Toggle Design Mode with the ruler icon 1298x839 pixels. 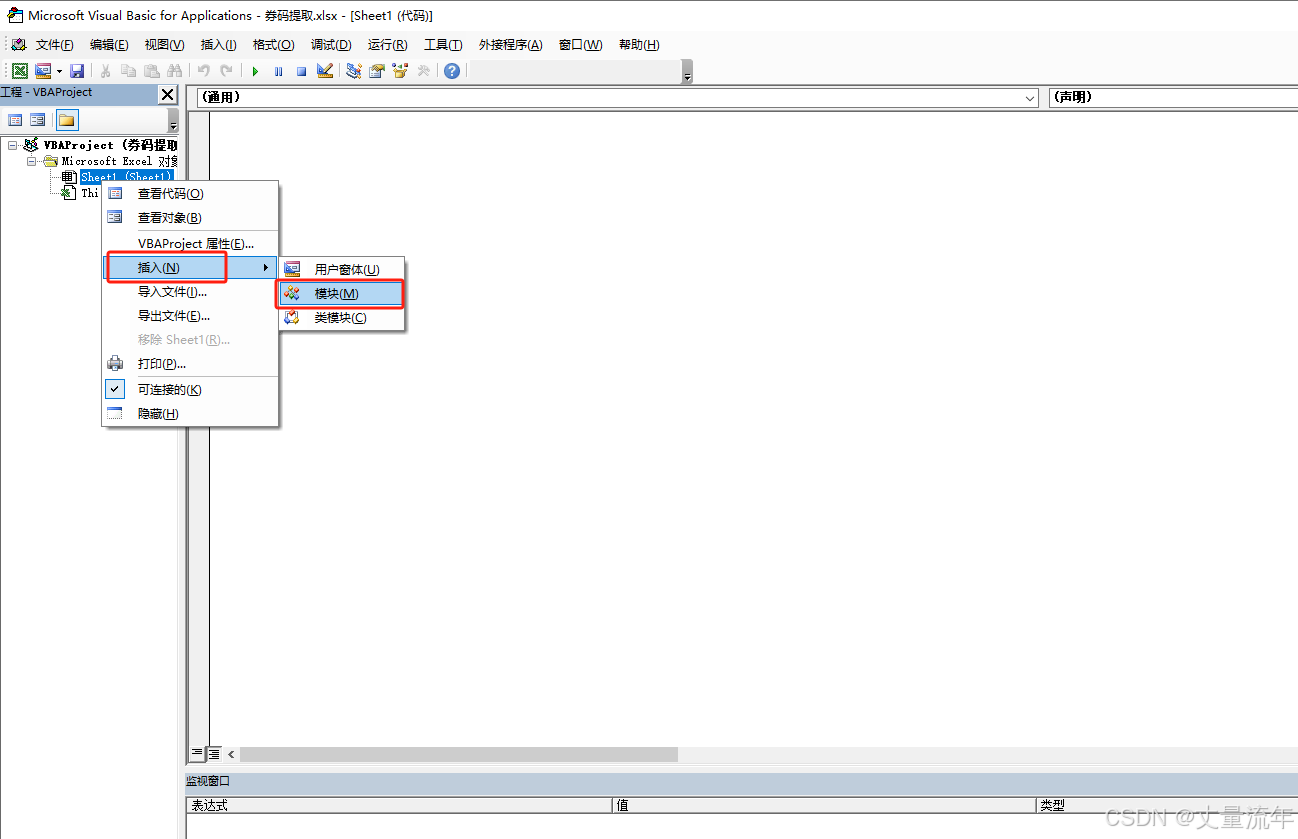(x=325, y=71)
